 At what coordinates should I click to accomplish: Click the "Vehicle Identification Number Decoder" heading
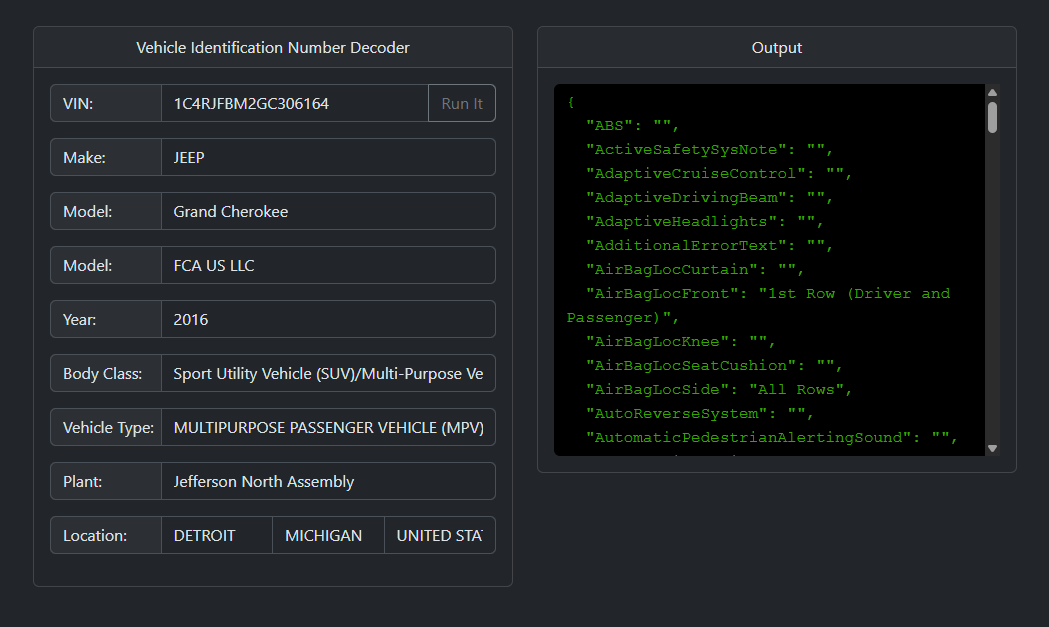[273, 48]
